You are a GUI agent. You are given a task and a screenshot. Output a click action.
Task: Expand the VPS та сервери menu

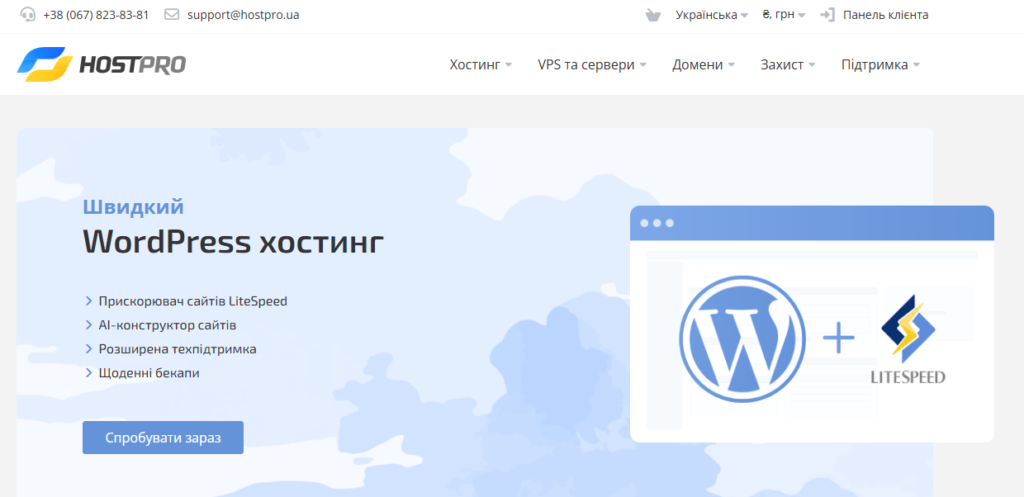pyautogui.click(x=591, y=65)
